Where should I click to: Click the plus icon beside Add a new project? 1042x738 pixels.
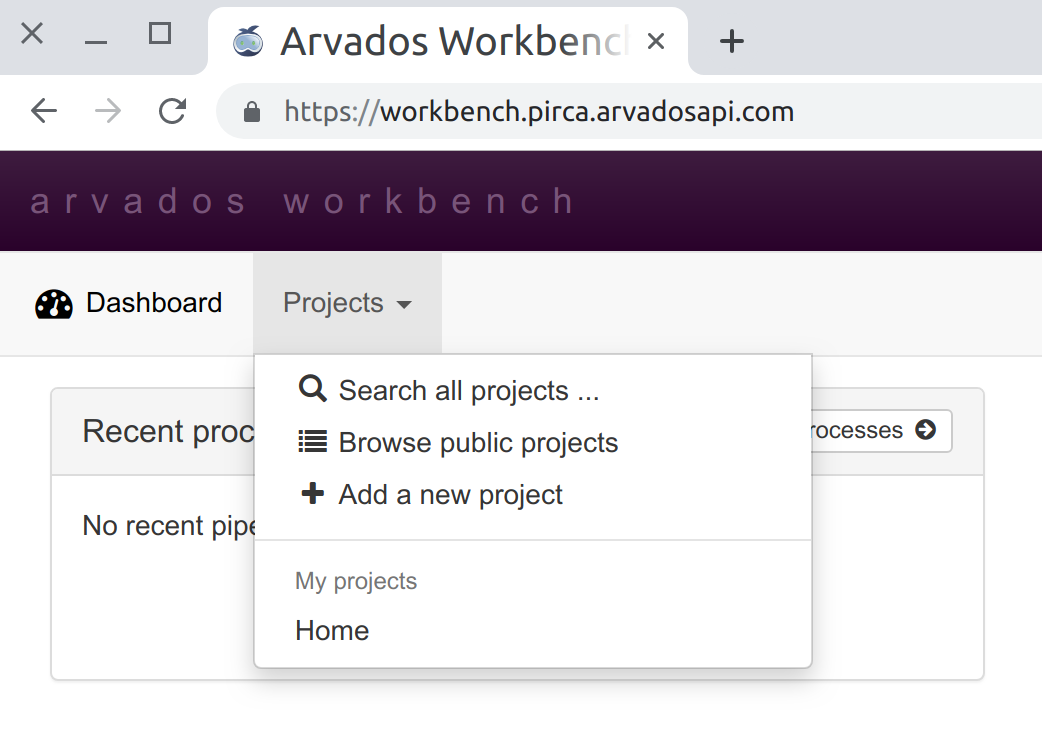313,494
